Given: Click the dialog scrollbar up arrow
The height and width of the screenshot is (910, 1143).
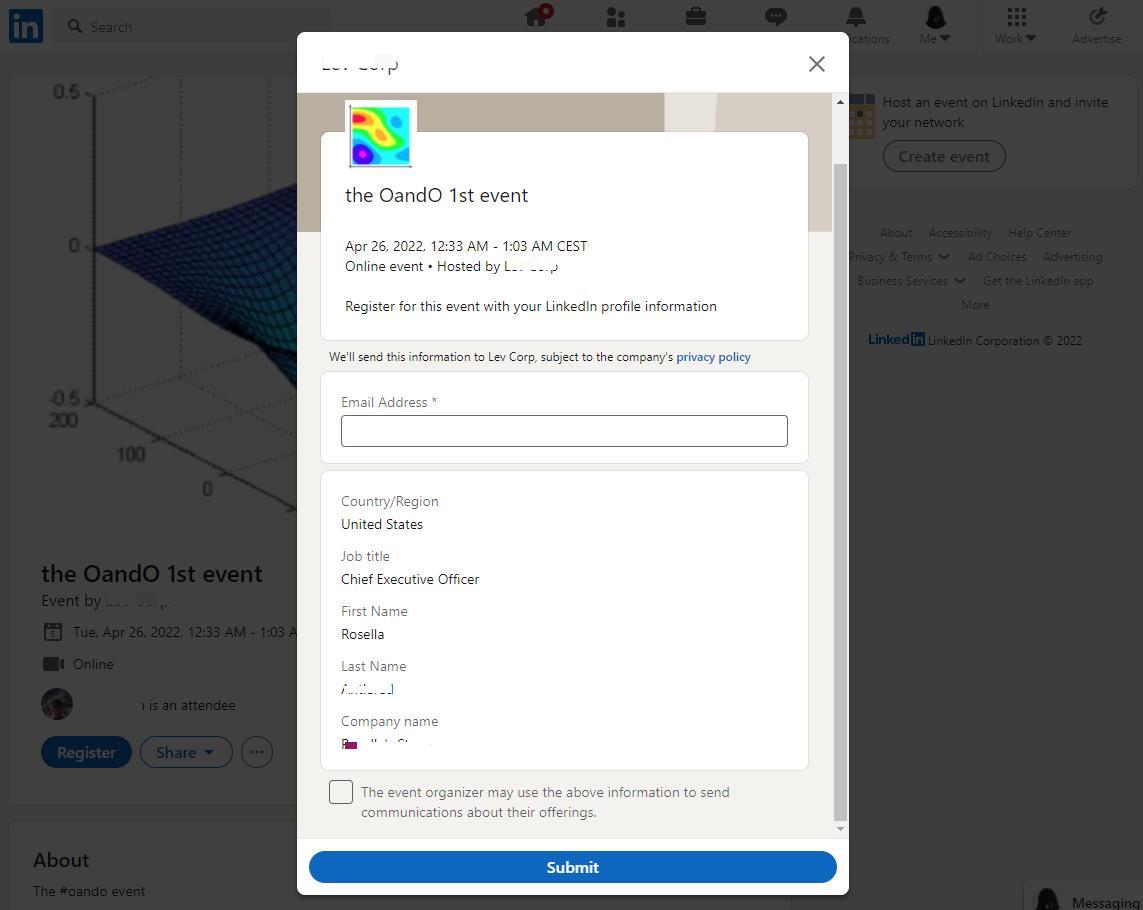Looking at the screenshot, I should pos(840,102).
